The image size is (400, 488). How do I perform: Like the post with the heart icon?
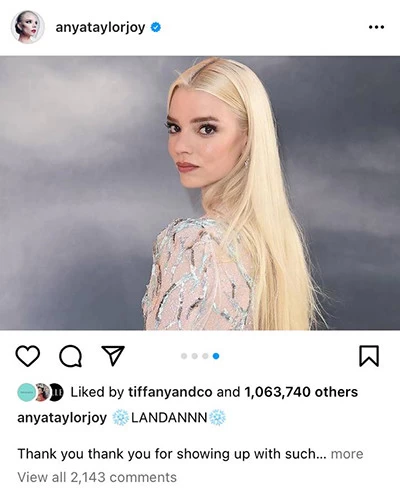pyautogui.click(x=28, y=356)
